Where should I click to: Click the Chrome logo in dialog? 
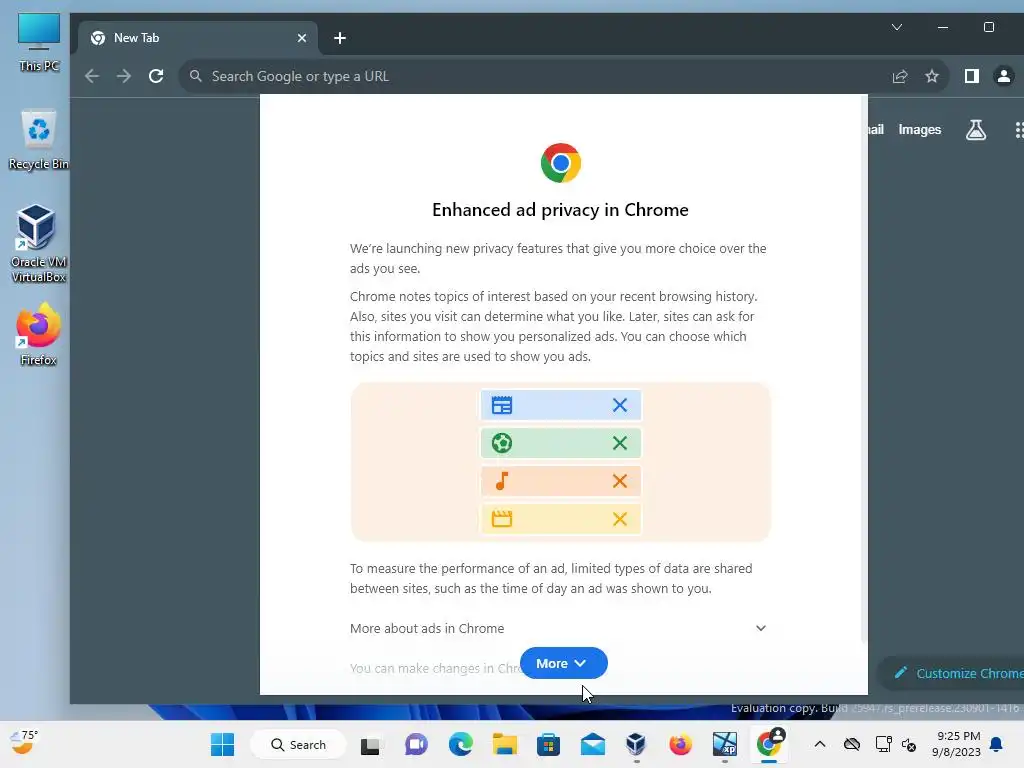[560, 163]
